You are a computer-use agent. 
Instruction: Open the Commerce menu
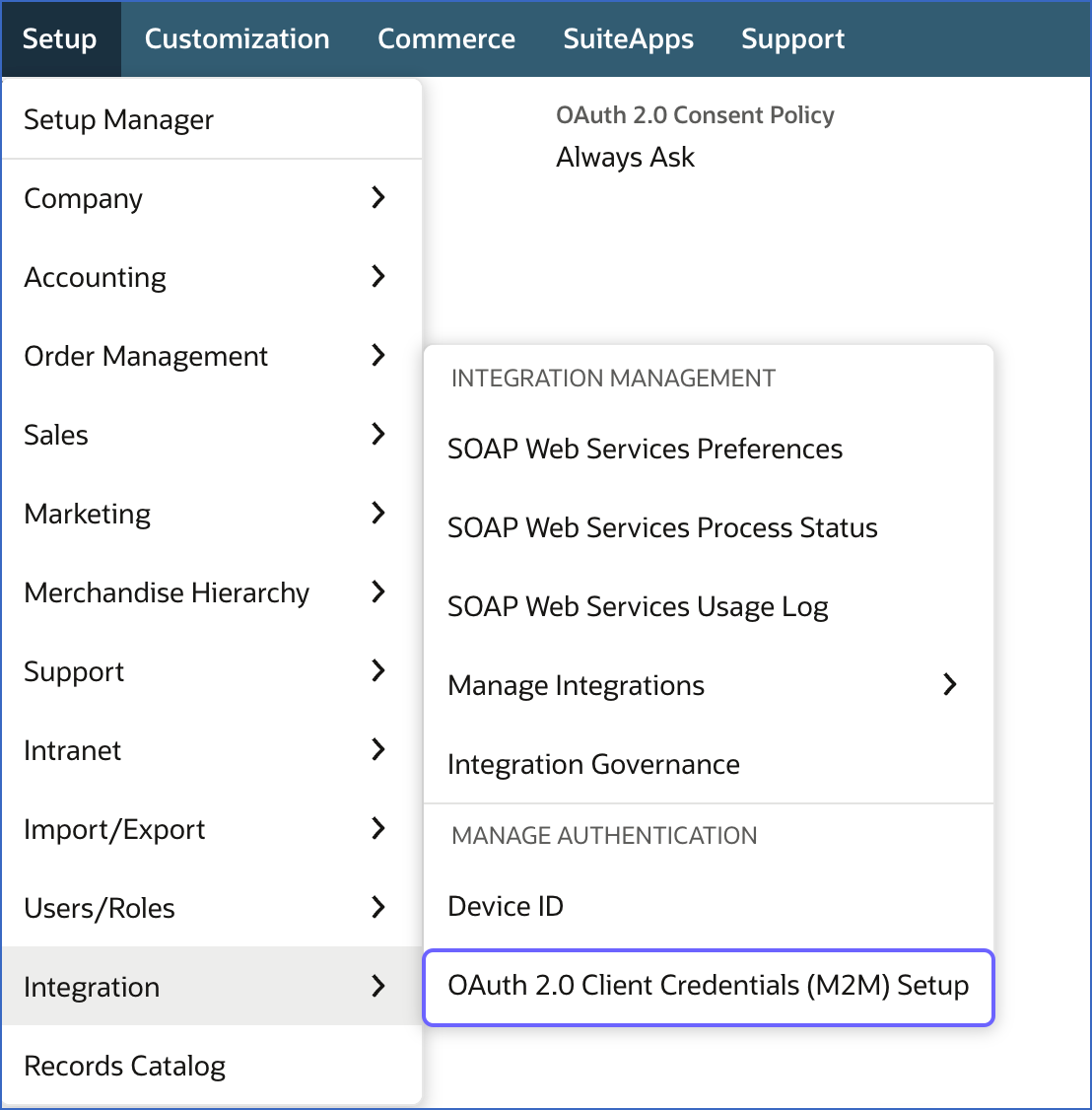(446, 38)
